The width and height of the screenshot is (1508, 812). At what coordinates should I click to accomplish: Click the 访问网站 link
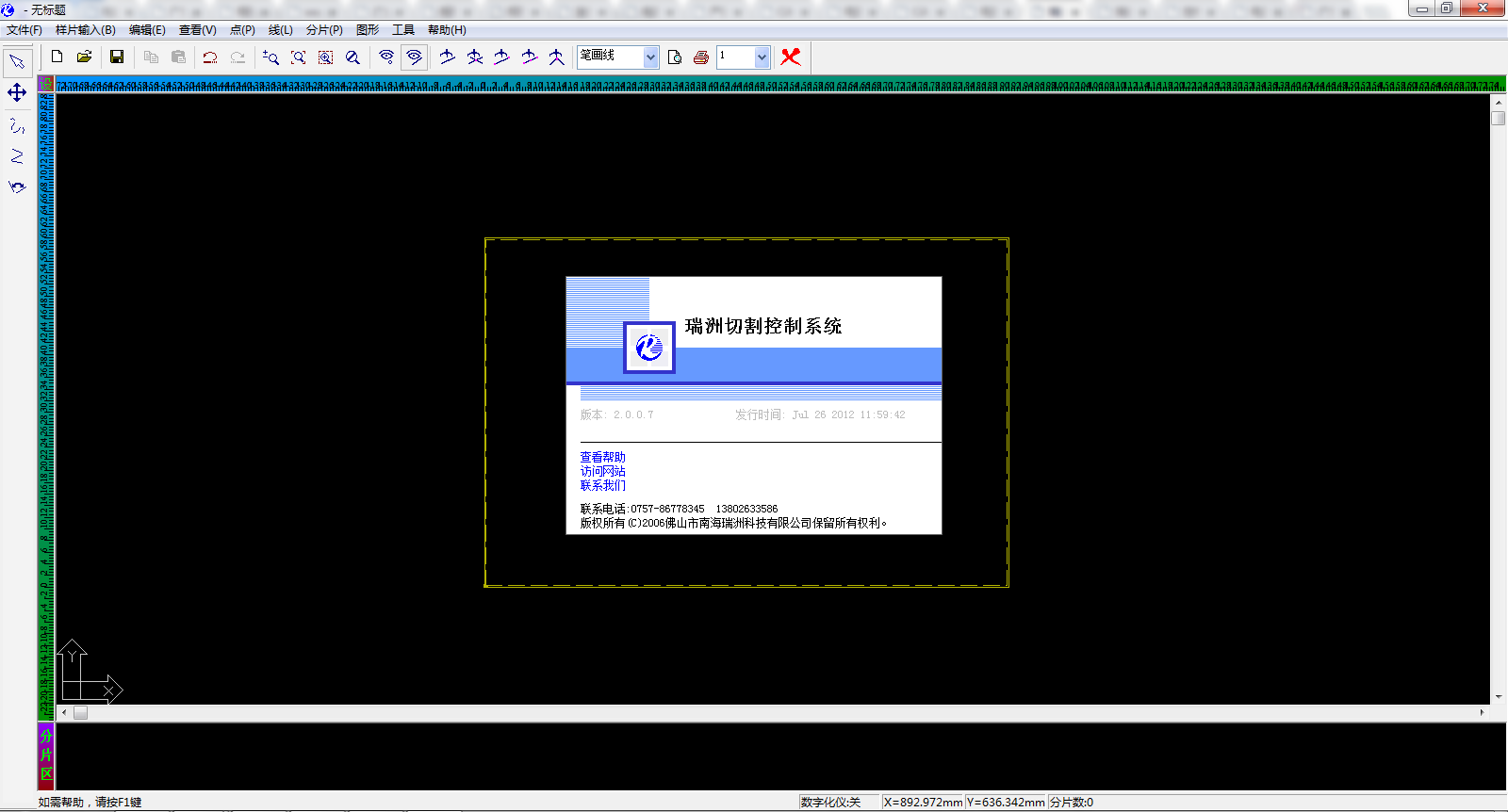point(602,471)
